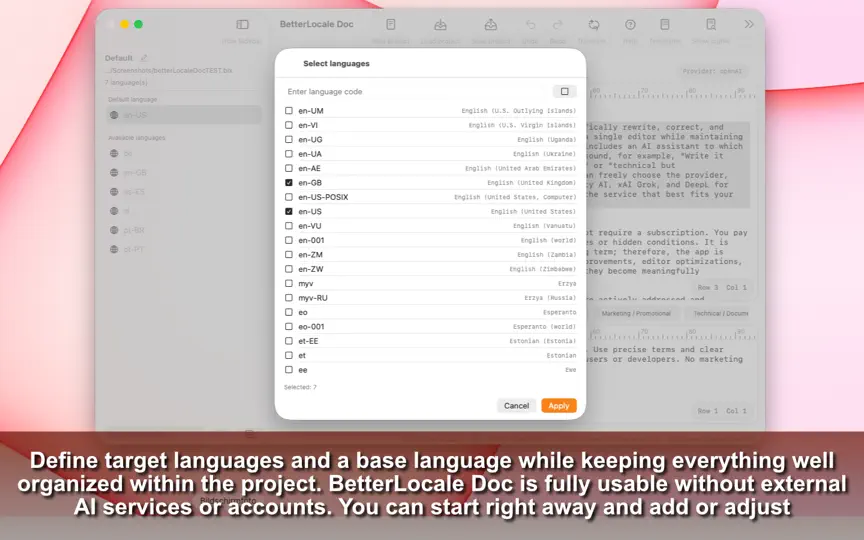This screenshot has height=540, width=864.
Task: Click the 'Esperanto' description text
Action: [x=560, y=312]
